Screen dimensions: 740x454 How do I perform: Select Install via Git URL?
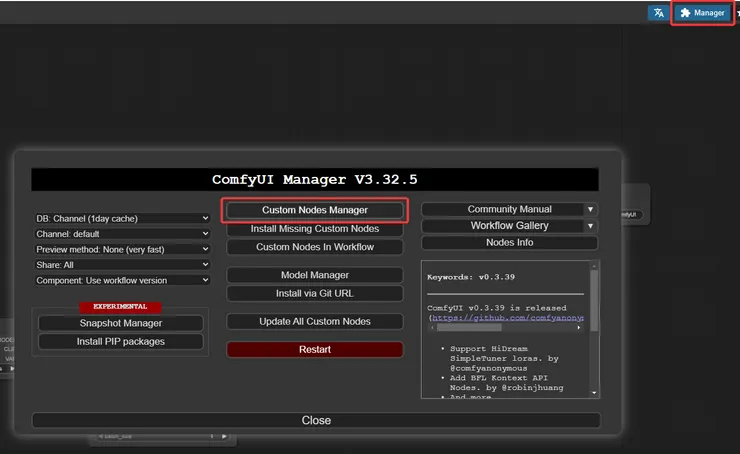315,294
